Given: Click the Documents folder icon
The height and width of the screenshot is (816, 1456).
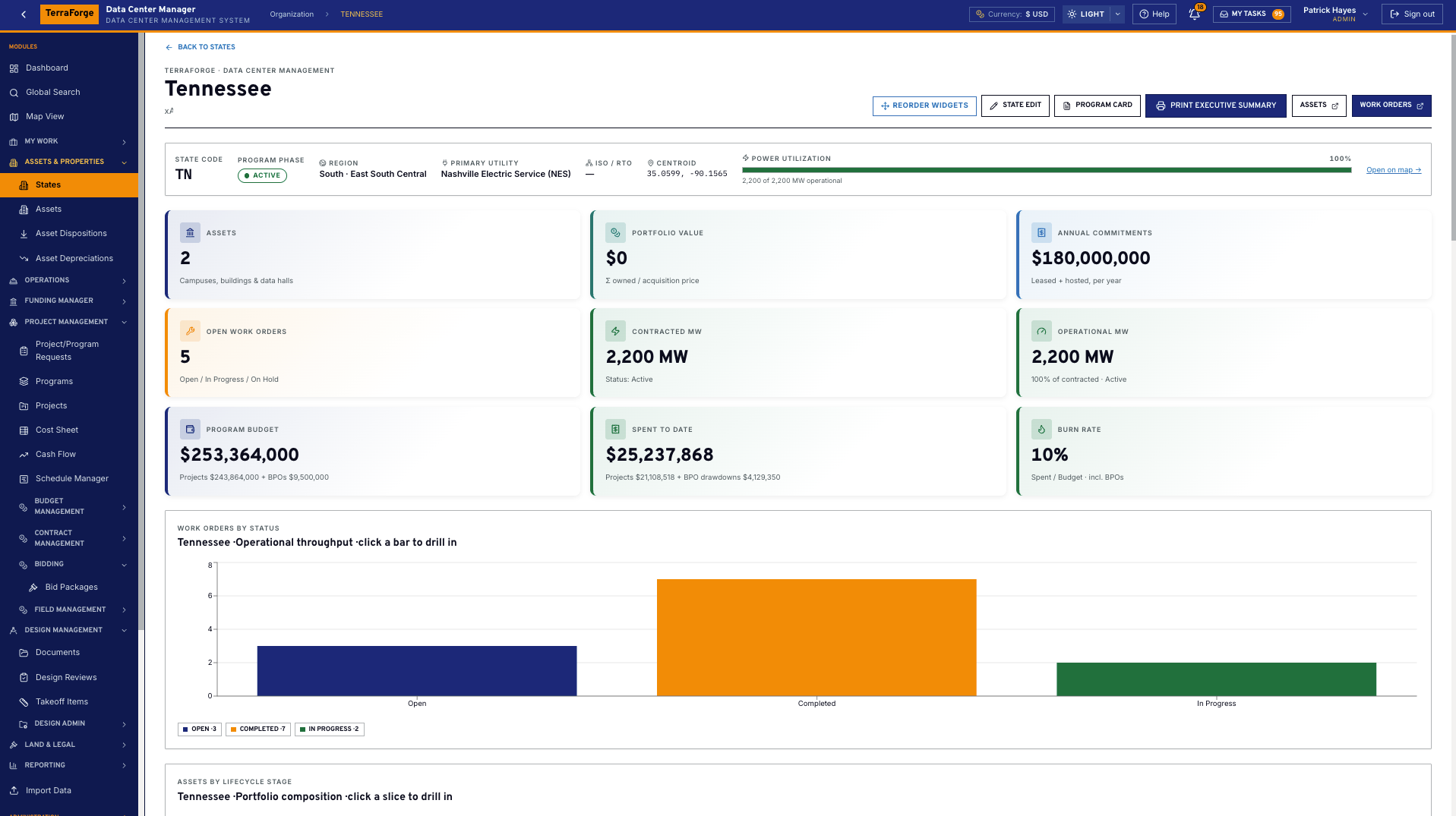Looking at the screenshot, I should pos(24,653).
